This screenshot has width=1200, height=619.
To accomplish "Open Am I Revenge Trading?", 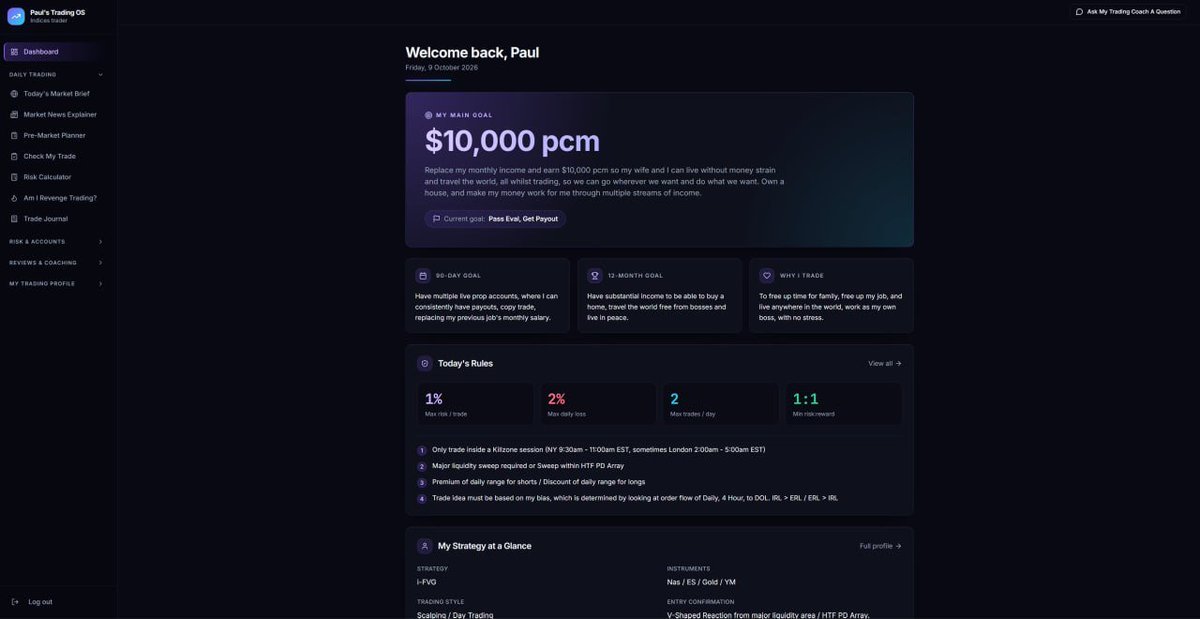I will click(58, 198).
